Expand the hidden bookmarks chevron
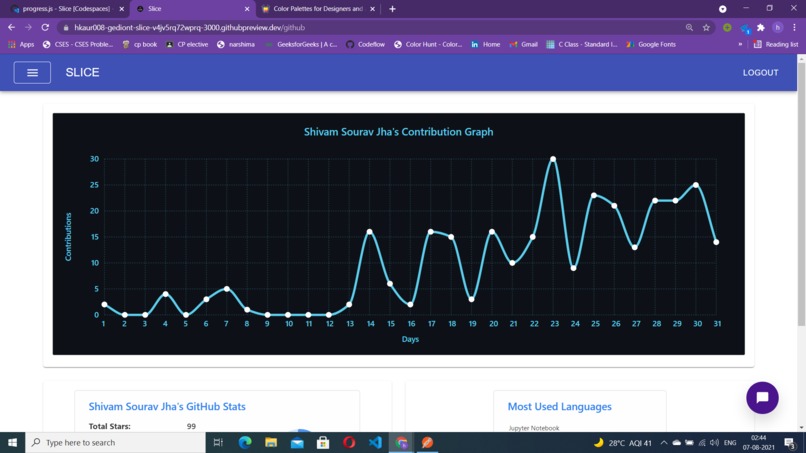 pos(740,44)
